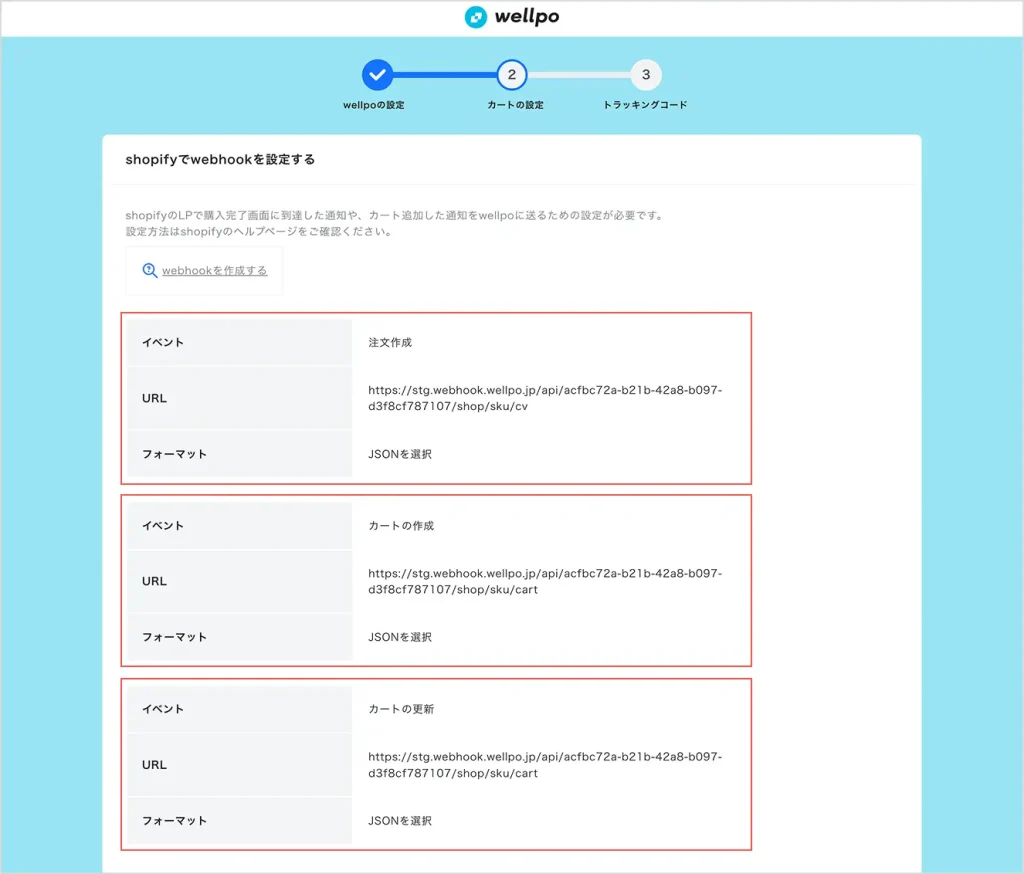This screenshot has width=1024, height=874.
Task: Open the 'webhookを作成する' help link
Action: 214,270
